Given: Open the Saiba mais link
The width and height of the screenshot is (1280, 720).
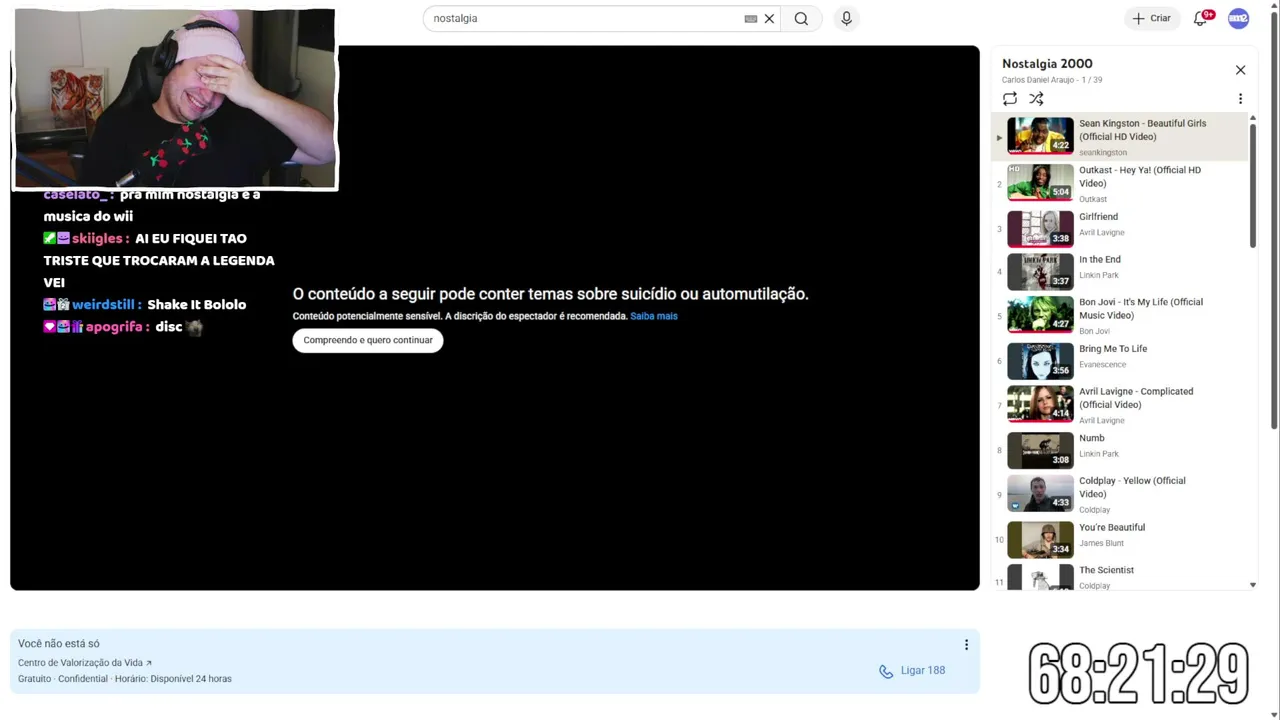Looking at the screenshot, I should tap(654, 316).
